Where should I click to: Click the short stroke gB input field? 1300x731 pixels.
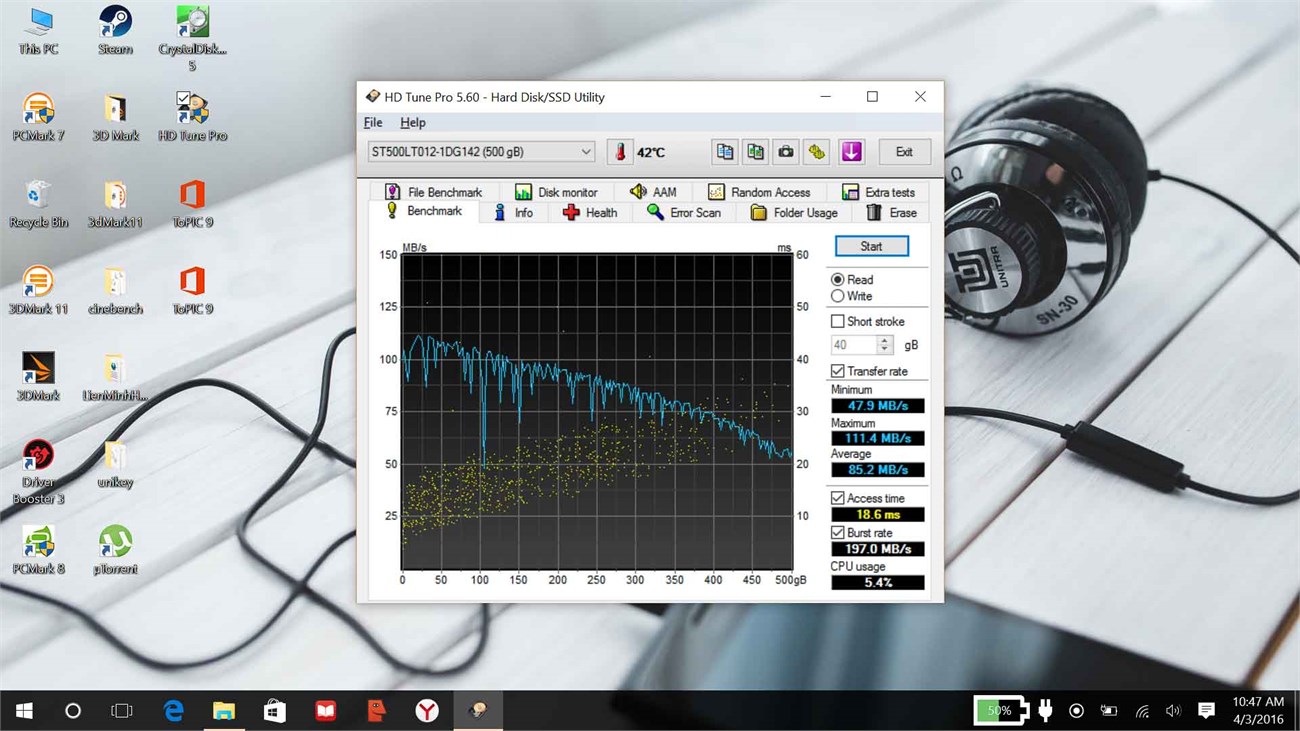point(852,345)
